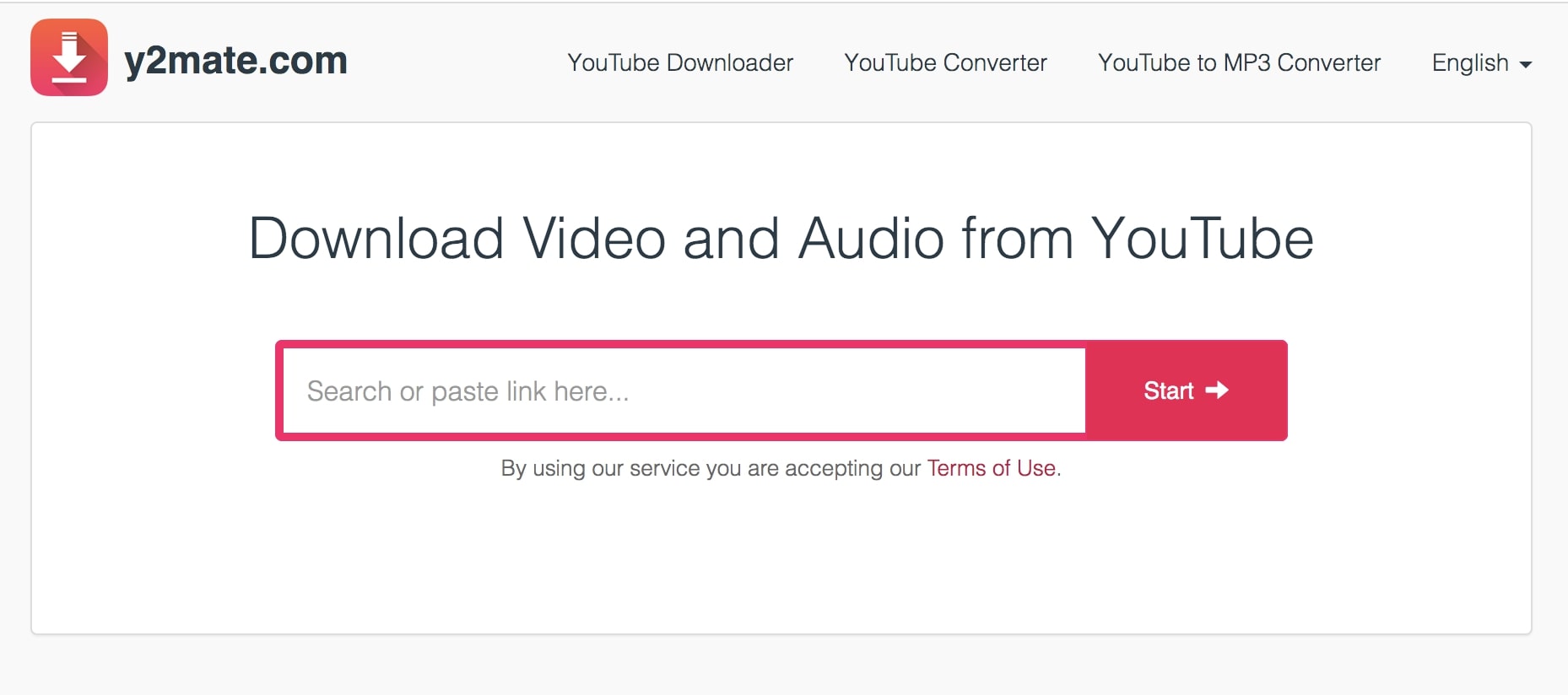
Task: Click the 'Download Video and Audio' main heading
Action: 781,239
